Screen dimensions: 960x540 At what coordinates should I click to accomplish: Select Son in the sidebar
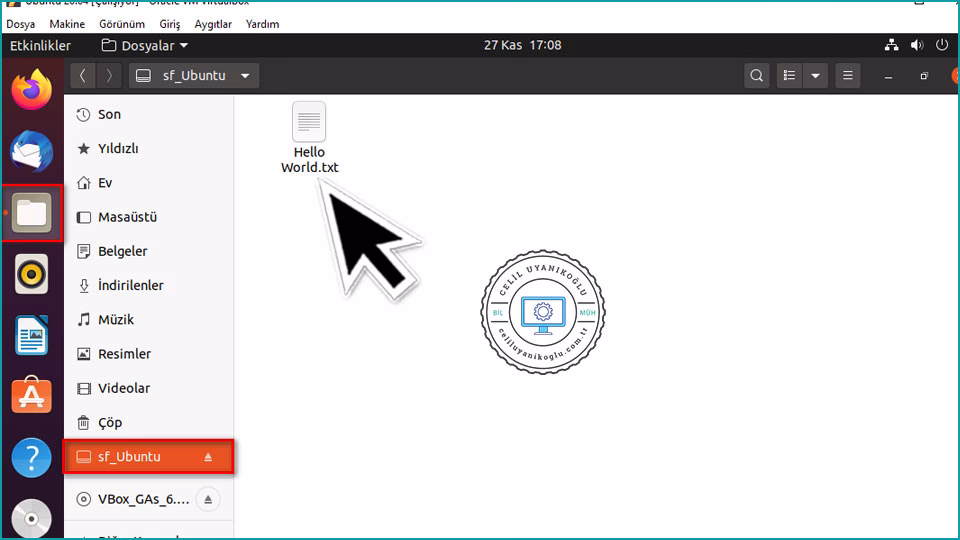coord(149,114)
